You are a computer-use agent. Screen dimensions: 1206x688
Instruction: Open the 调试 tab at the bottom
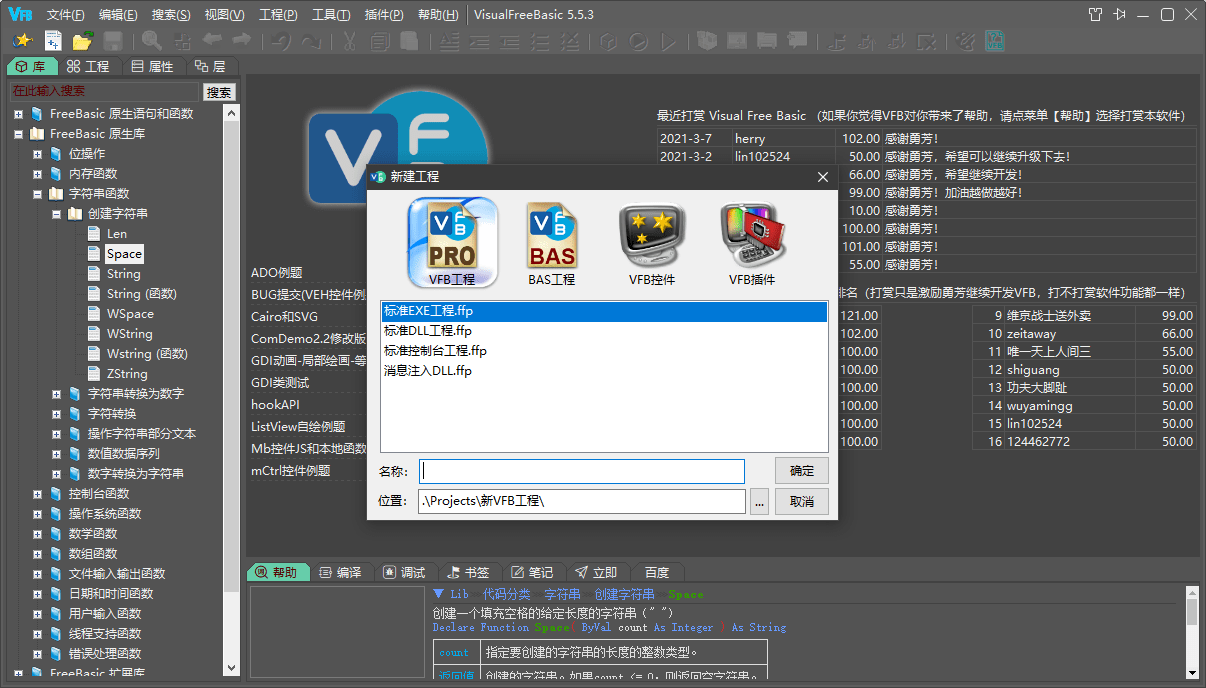405,572
